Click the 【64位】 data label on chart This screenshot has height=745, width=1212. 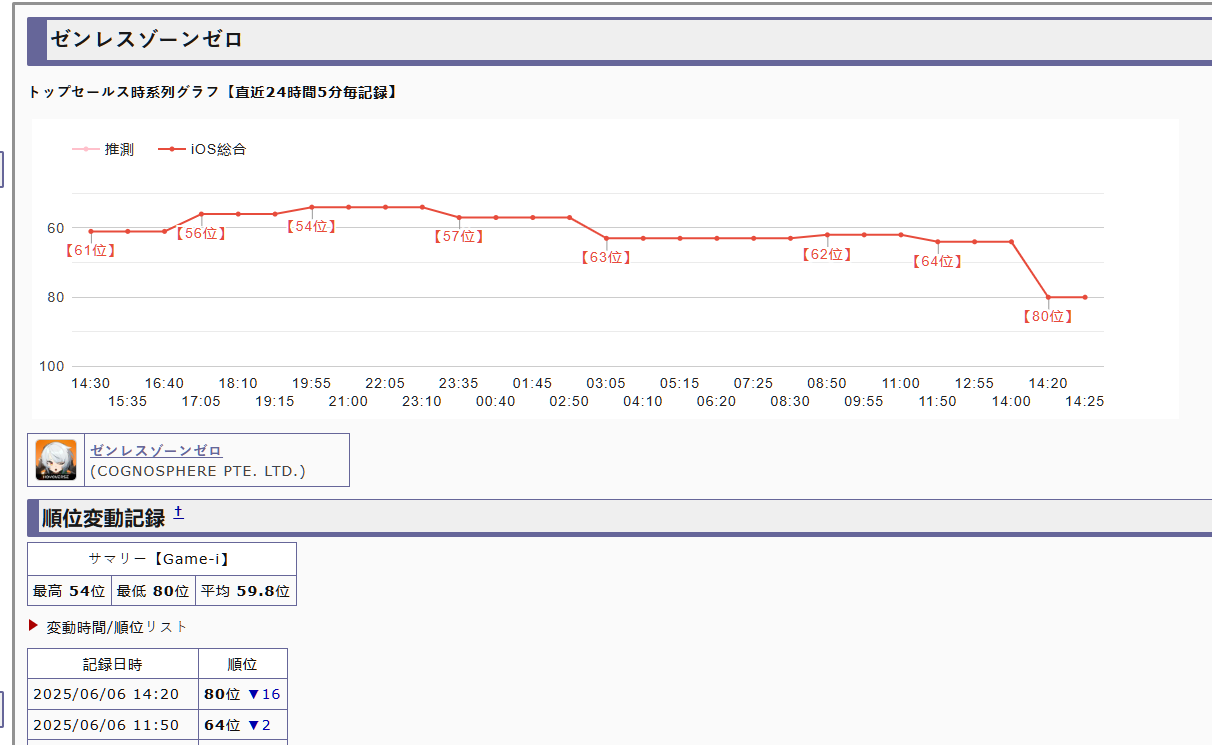click(937, 261)
